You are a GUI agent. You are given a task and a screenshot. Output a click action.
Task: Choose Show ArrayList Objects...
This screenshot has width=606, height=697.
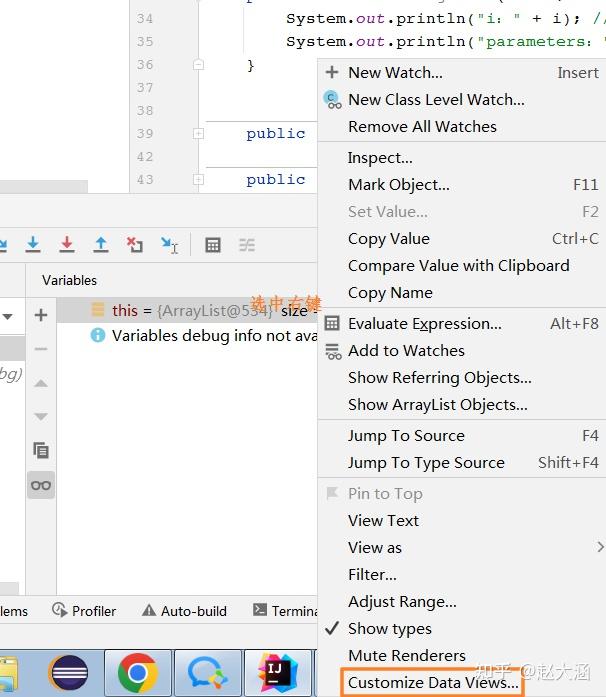(462, 405)
